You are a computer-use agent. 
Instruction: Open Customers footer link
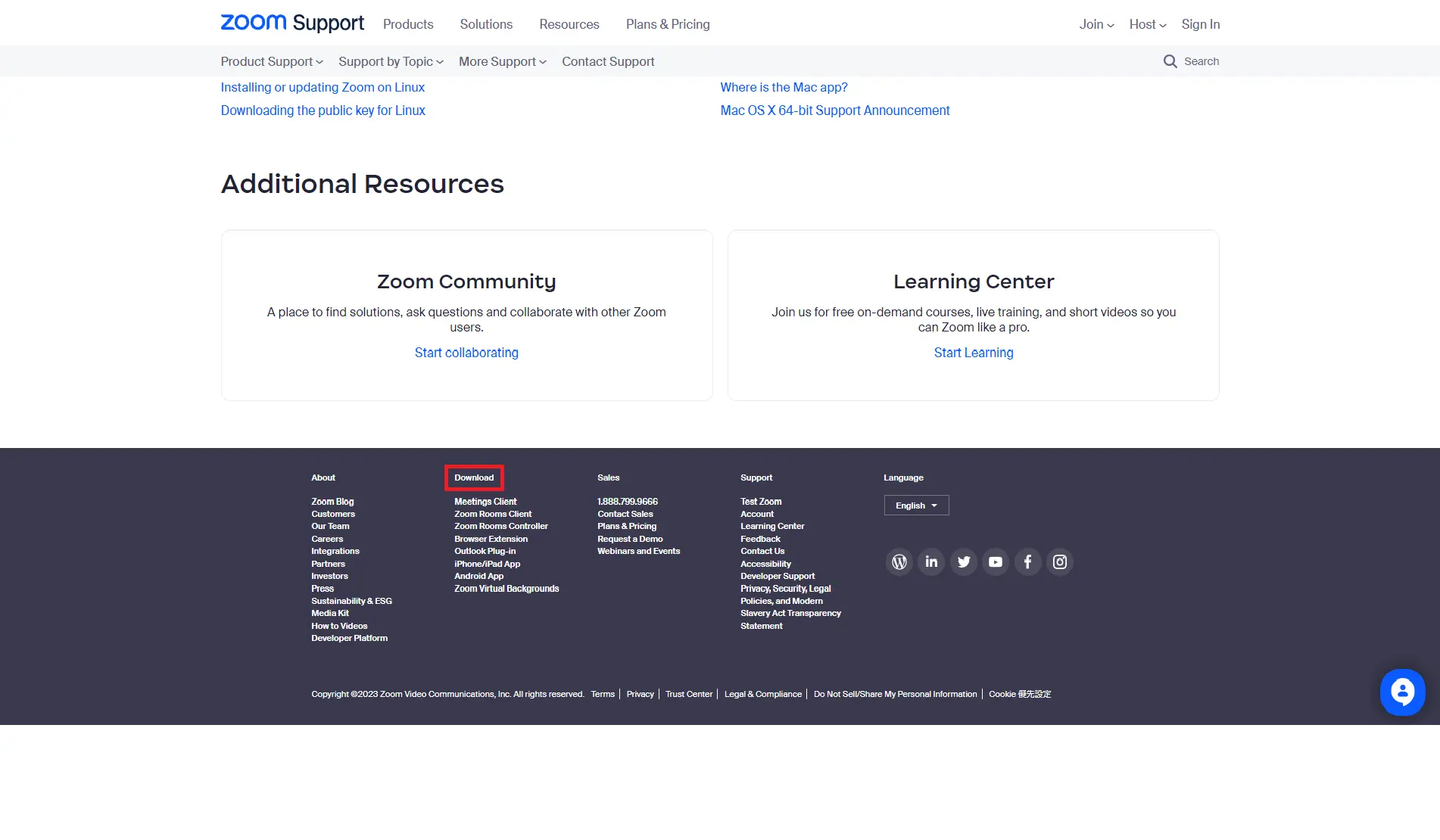pos(333,514)
